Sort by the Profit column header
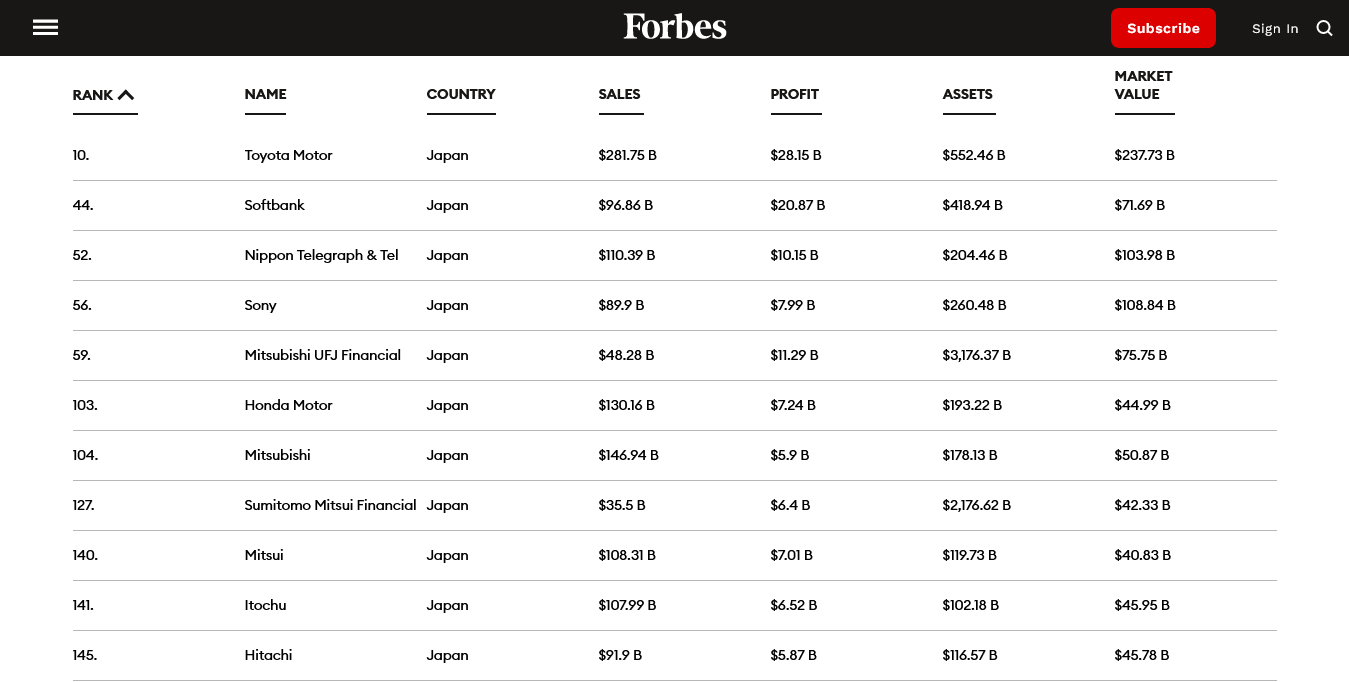The width and height of the screenshot is (1349, 682). 794,94
